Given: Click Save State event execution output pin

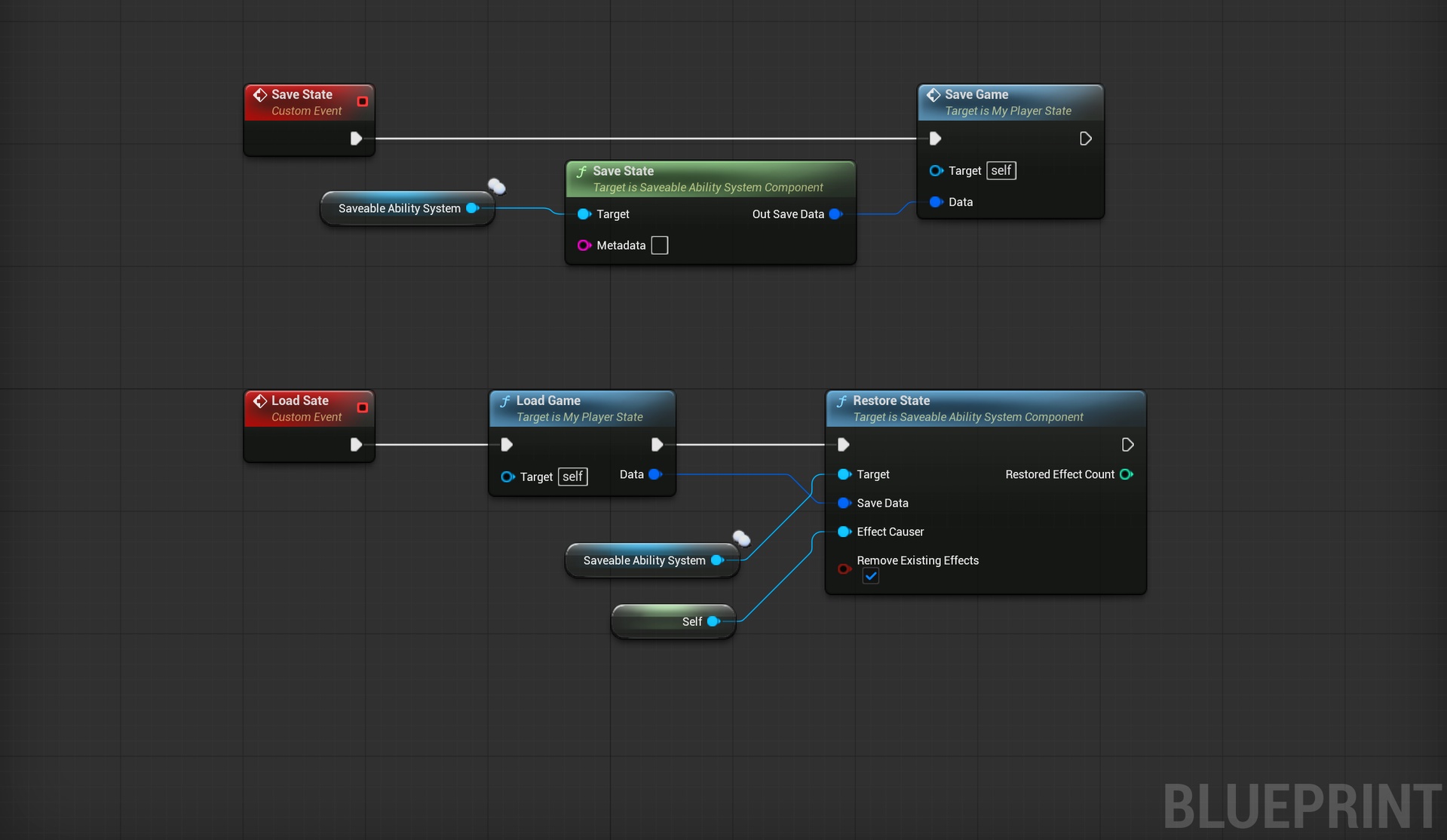Looking at the screenshot, I should [x=356, y=139].
